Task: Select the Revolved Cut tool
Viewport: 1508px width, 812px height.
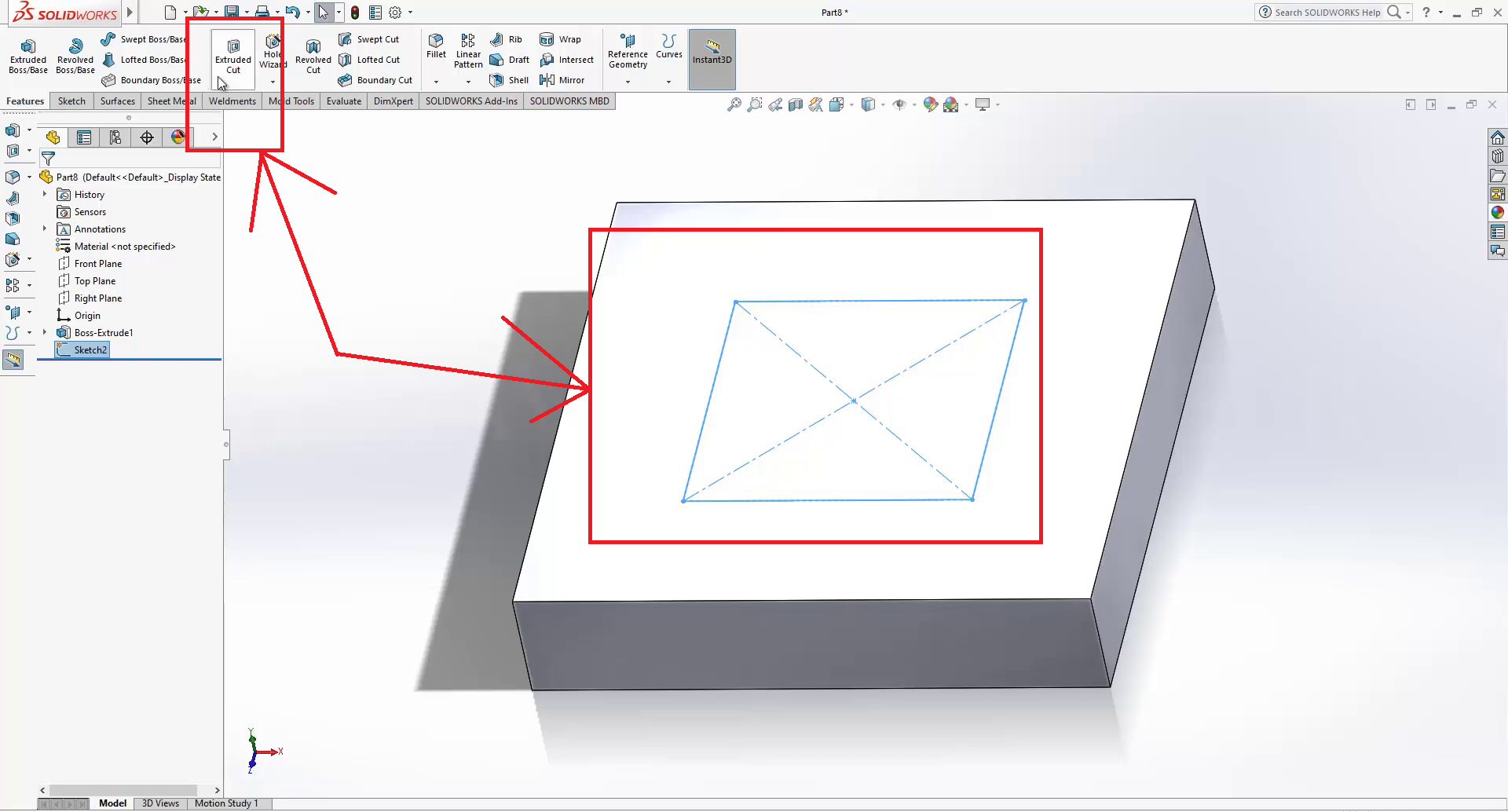Action: point(313,55)
